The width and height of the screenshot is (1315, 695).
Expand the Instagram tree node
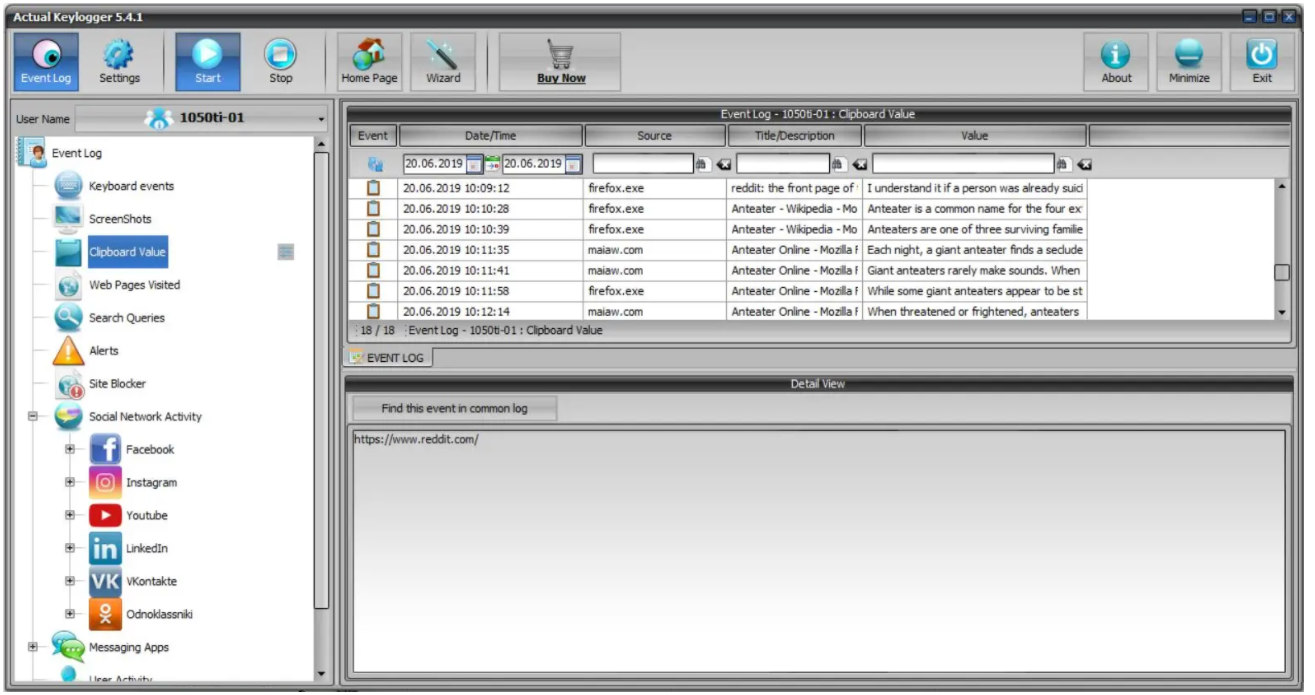click(70, 483)
